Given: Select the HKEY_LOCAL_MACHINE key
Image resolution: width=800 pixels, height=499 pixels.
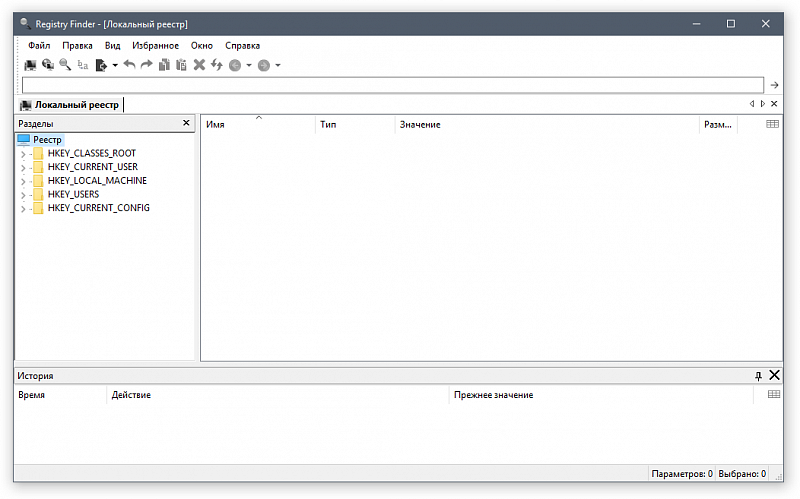Looking at the screenshot, I should coord(97,181).
